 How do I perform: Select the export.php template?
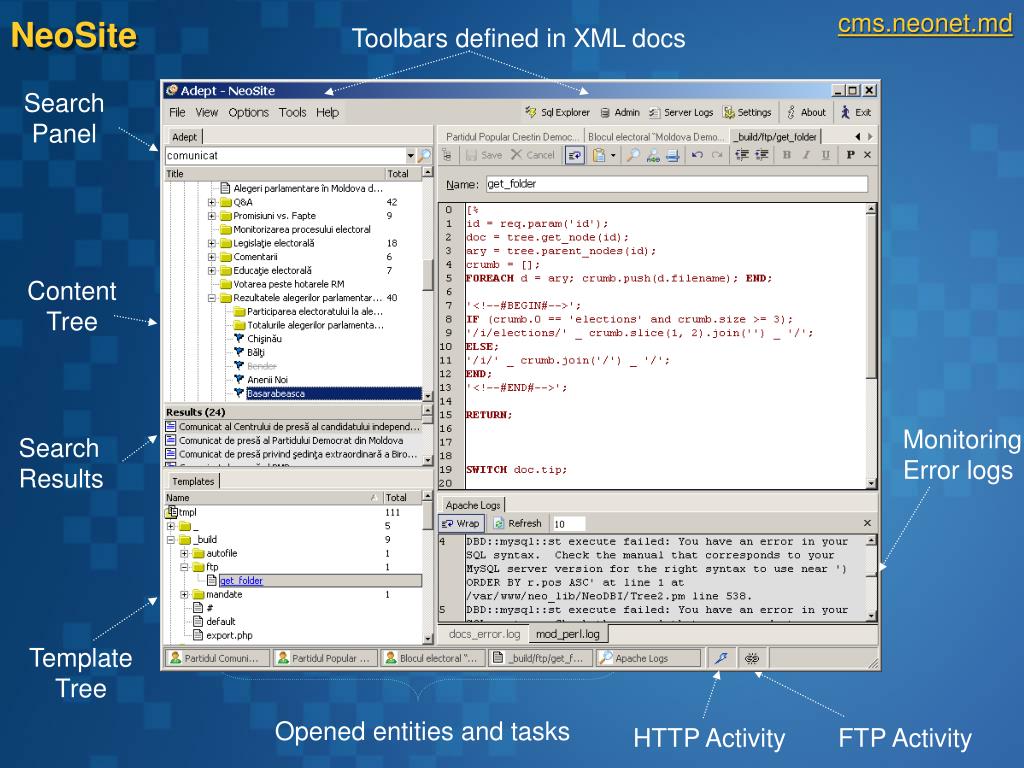[x=229, y=635]
